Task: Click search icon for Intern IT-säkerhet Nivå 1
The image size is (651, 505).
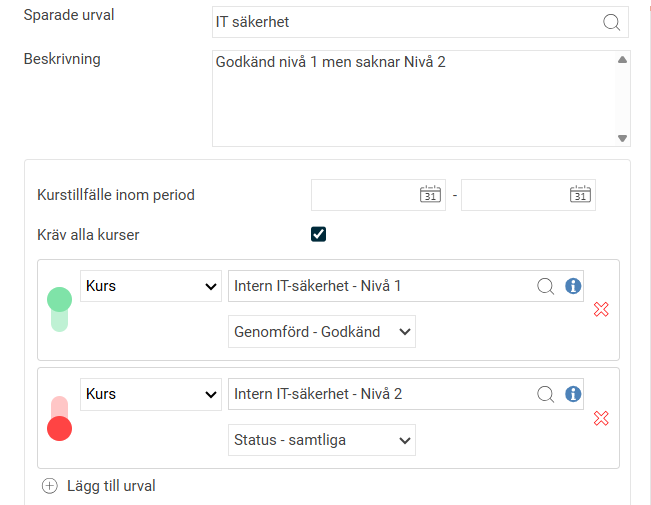Action: (546, 286)
